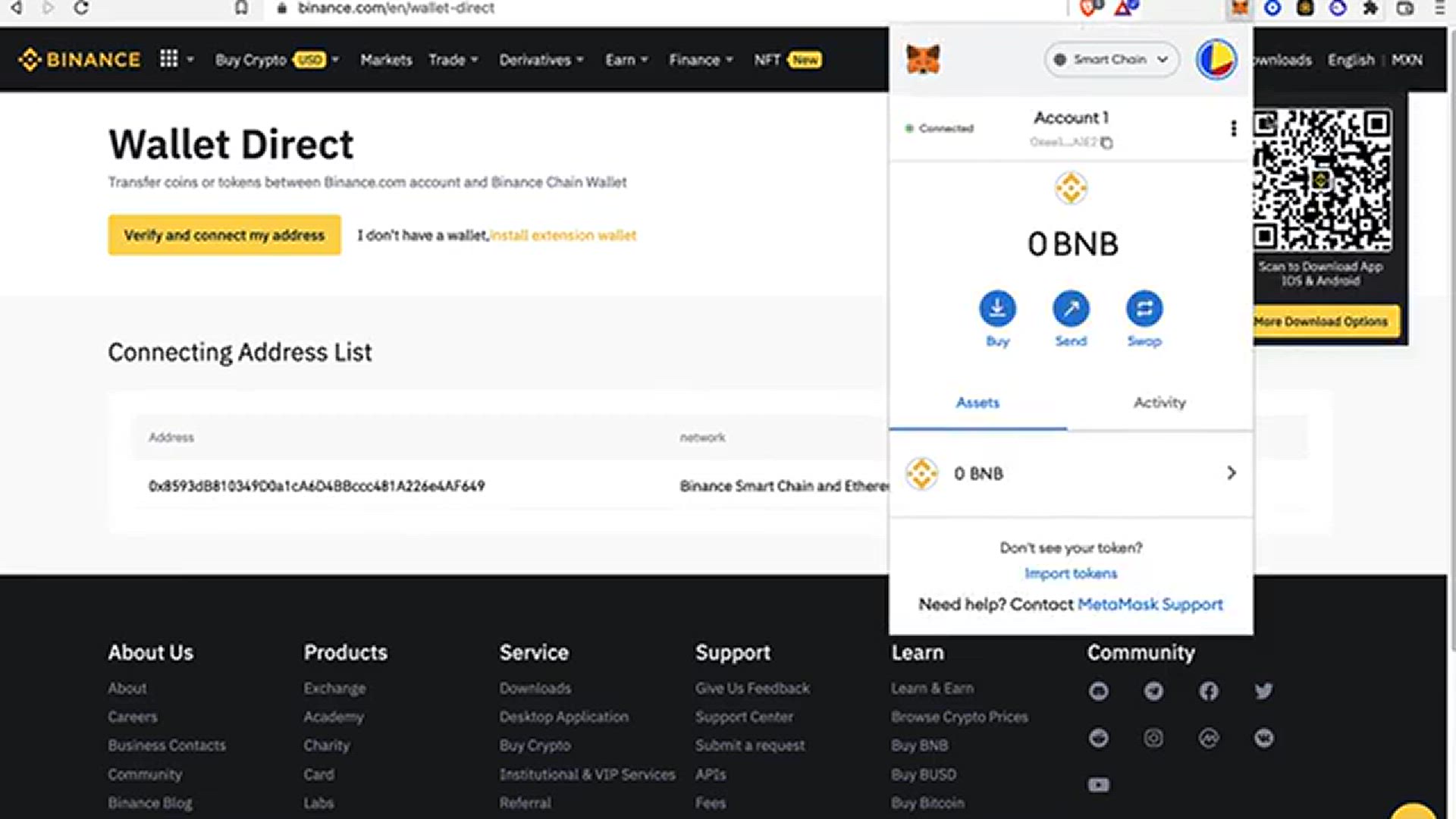
Task: Click the Binance Smart Chain and Ethereum network cell
Action: [x=784, y=486]
